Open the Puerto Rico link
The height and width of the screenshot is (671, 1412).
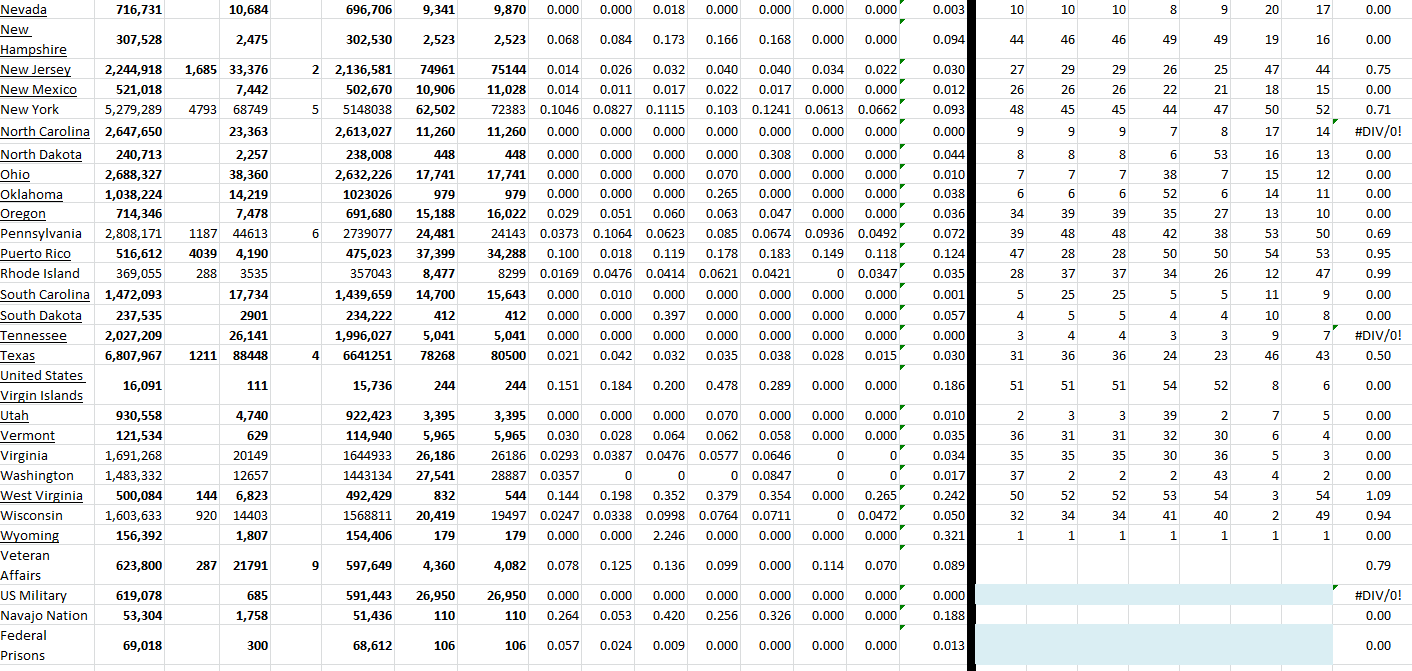click(33, 254)
